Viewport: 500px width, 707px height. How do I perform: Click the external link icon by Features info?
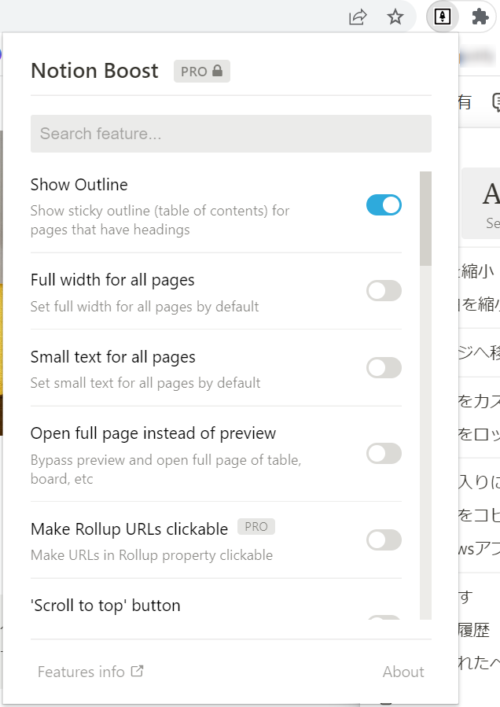(137, 671)
